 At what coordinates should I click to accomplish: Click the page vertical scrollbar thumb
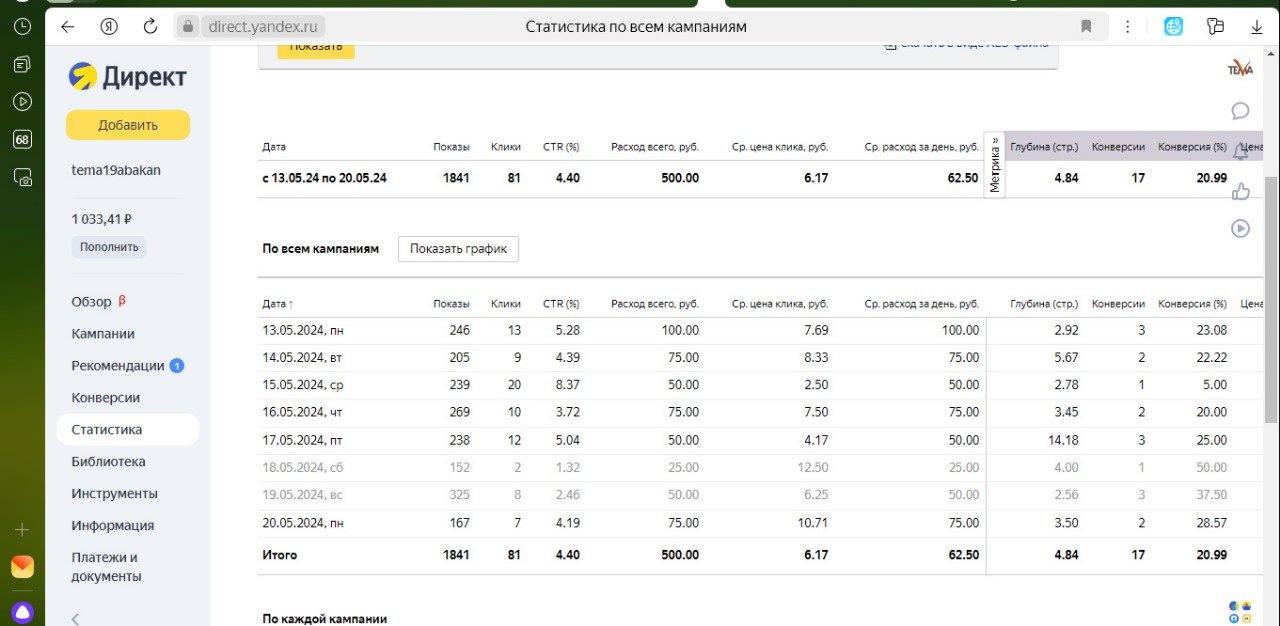(x=1272, y=300)
